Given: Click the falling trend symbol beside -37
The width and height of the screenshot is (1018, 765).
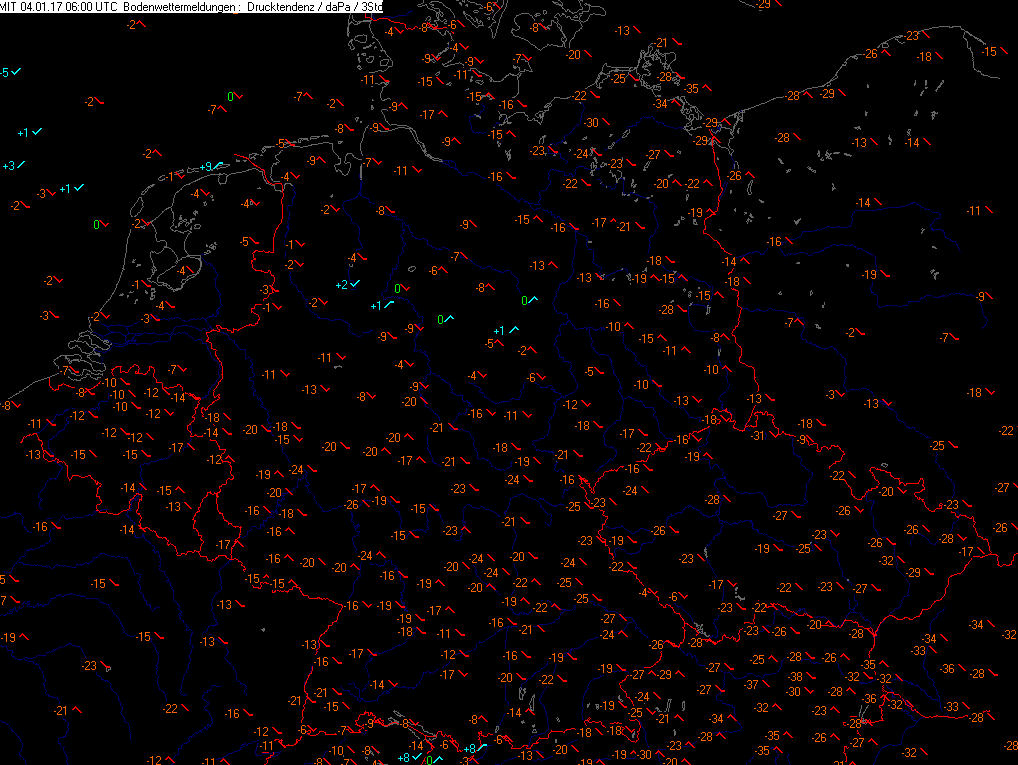Looking at the screenshot, I should [x=764, y=684].
